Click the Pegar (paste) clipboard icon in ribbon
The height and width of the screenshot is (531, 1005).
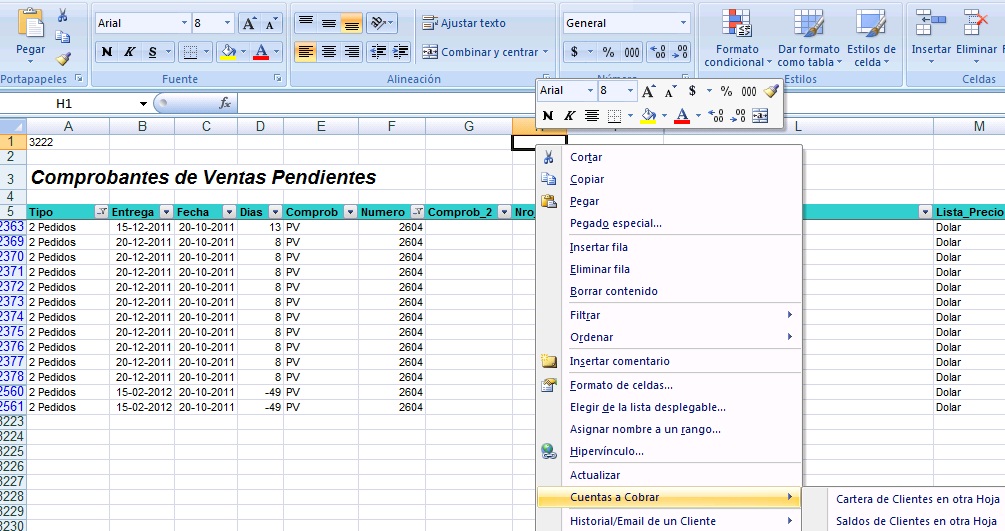30,23
